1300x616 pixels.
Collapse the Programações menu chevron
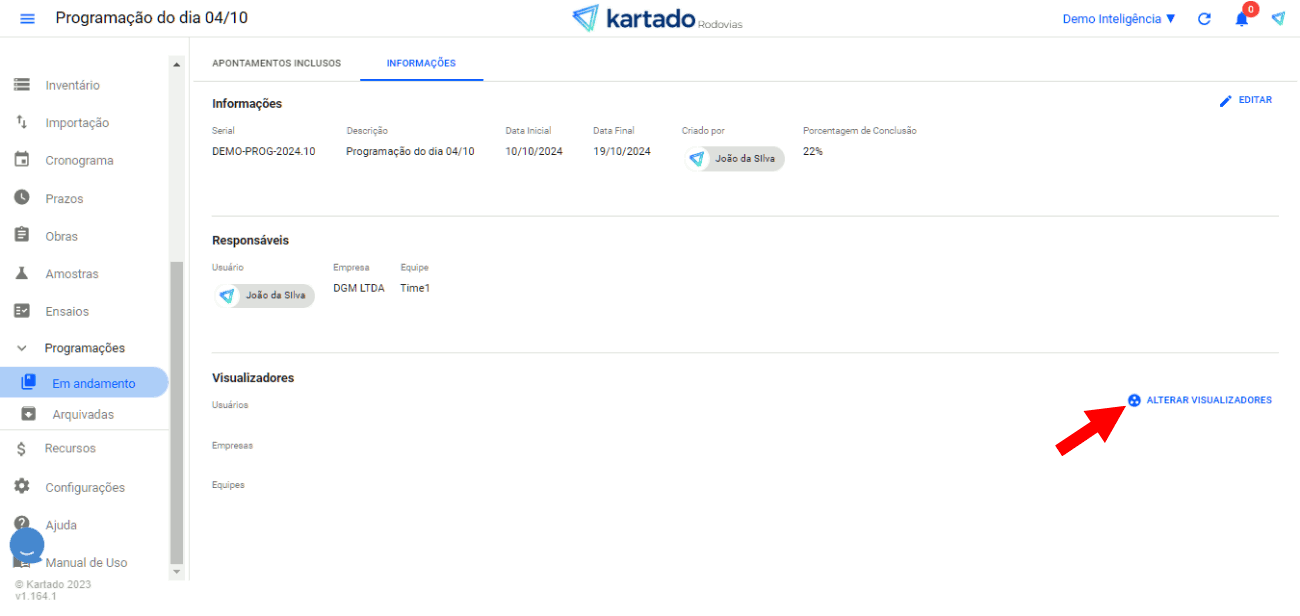(21, 348)
